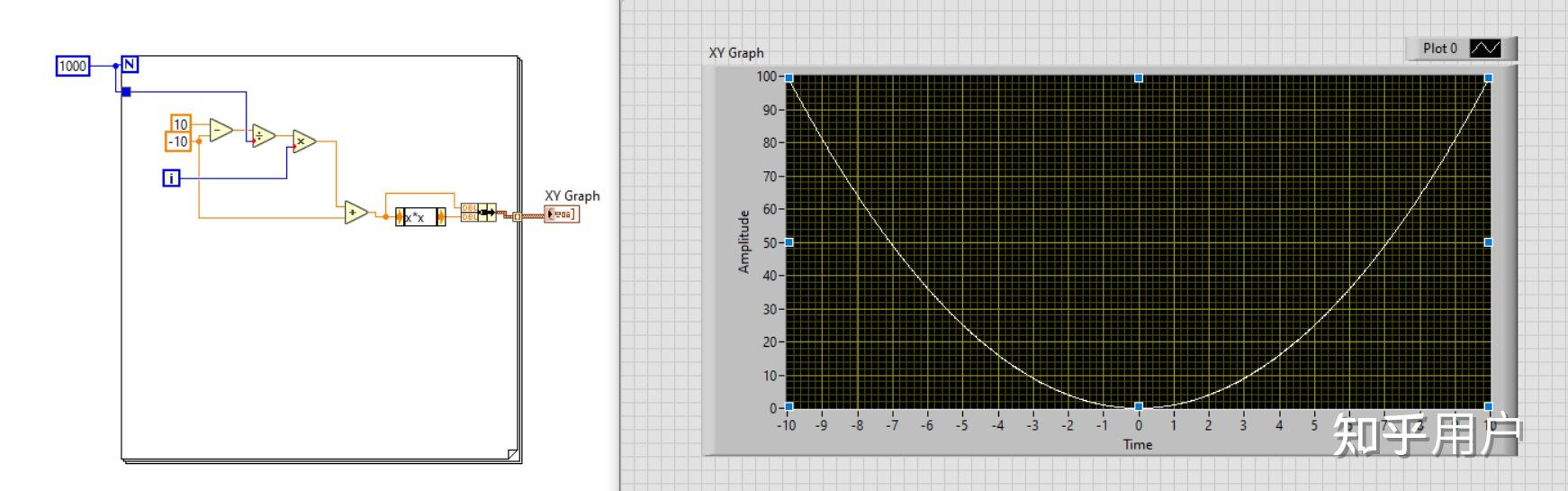The width and height of the screenshot is (1568, 491).
Task: Click the right-middle resize handle of the plot area
Action: pos(1488,242)
